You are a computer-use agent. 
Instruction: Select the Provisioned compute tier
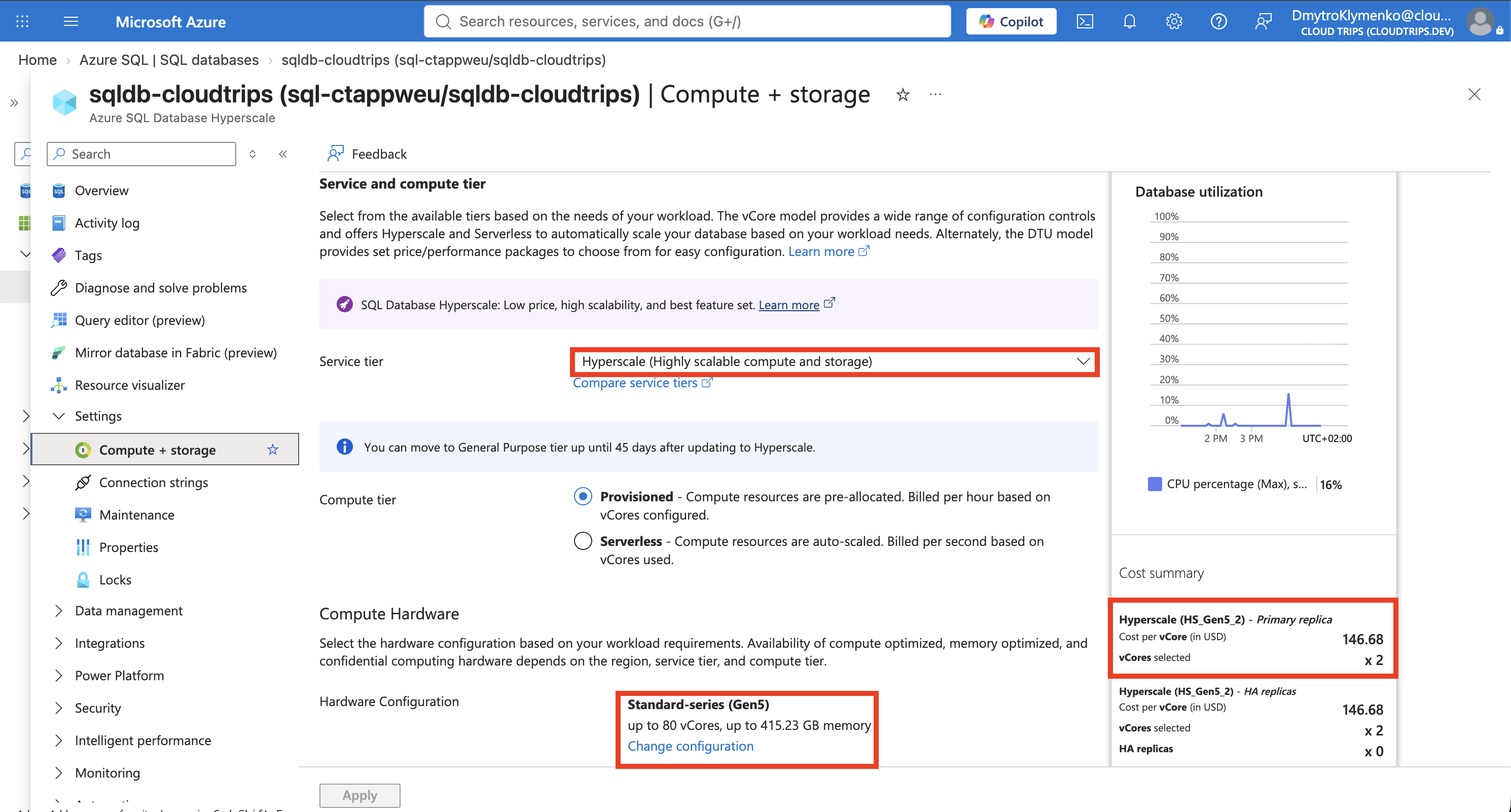[x=583, y=497]
